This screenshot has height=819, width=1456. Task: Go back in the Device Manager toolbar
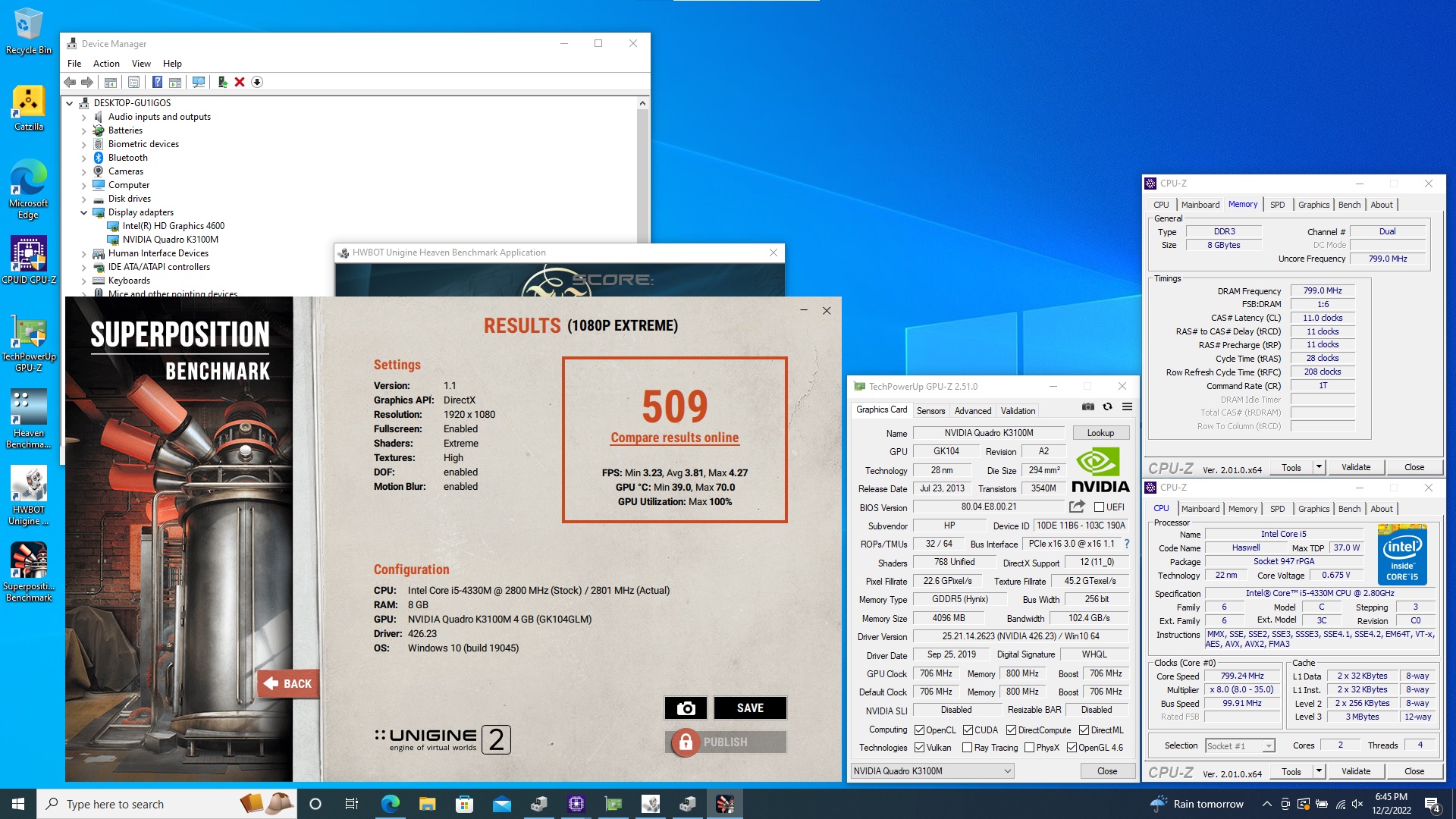[70, 82]
